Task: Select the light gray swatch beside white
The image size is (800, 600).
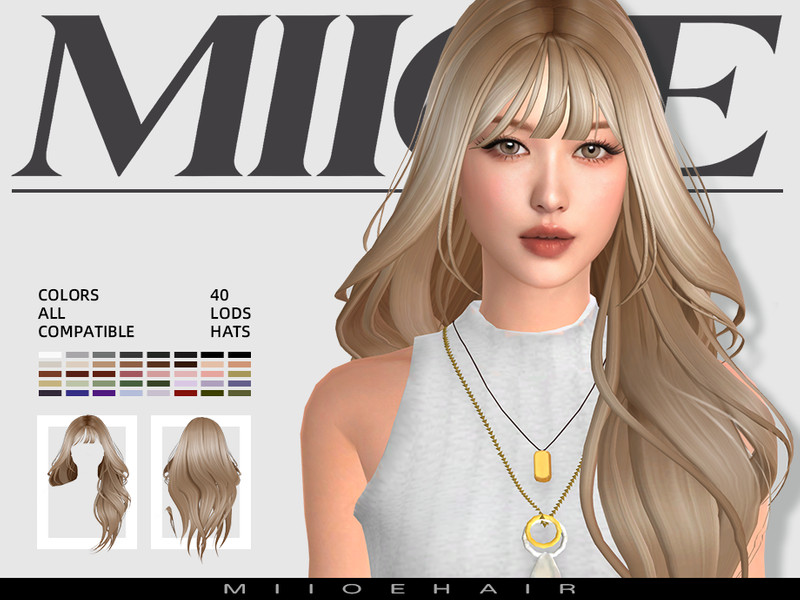Action: 77,355
